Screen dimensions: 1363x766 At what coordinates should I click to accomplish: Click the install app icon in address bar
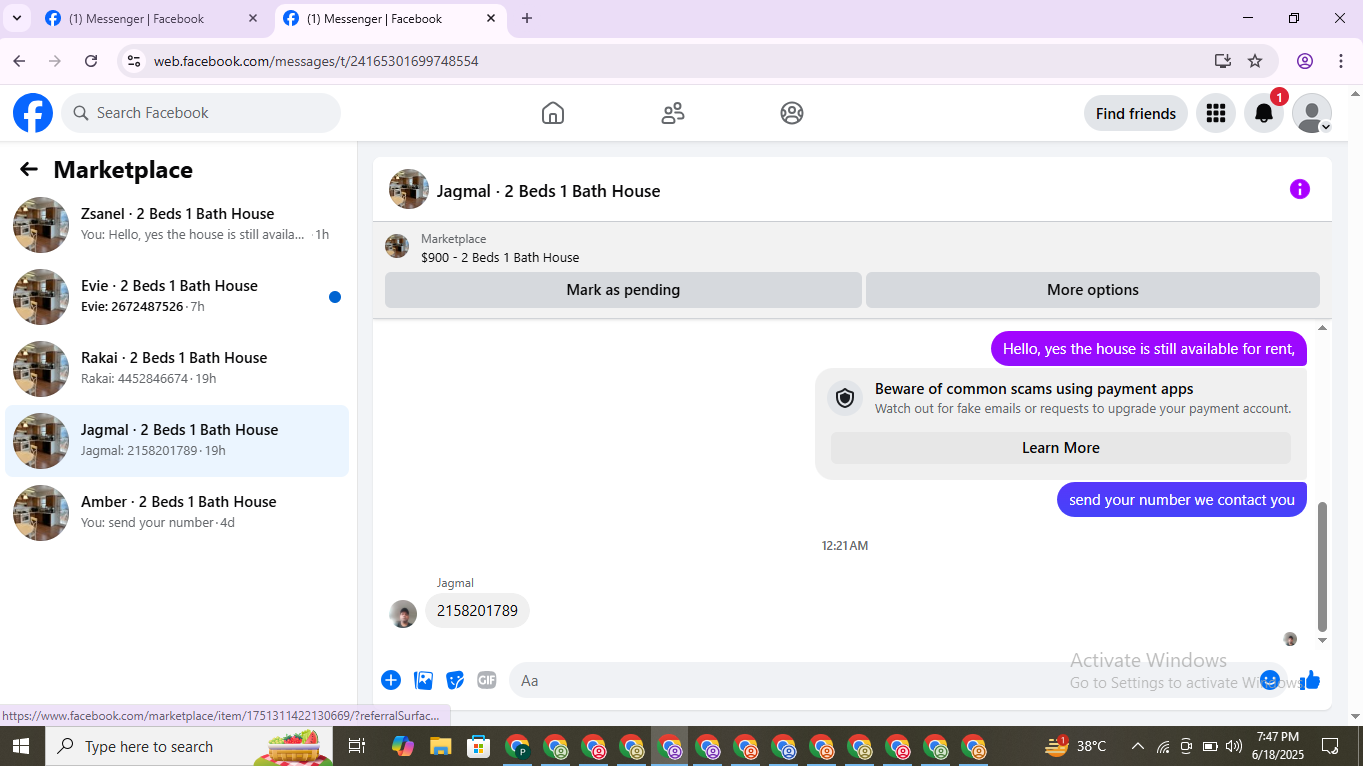coord(1222,61)
